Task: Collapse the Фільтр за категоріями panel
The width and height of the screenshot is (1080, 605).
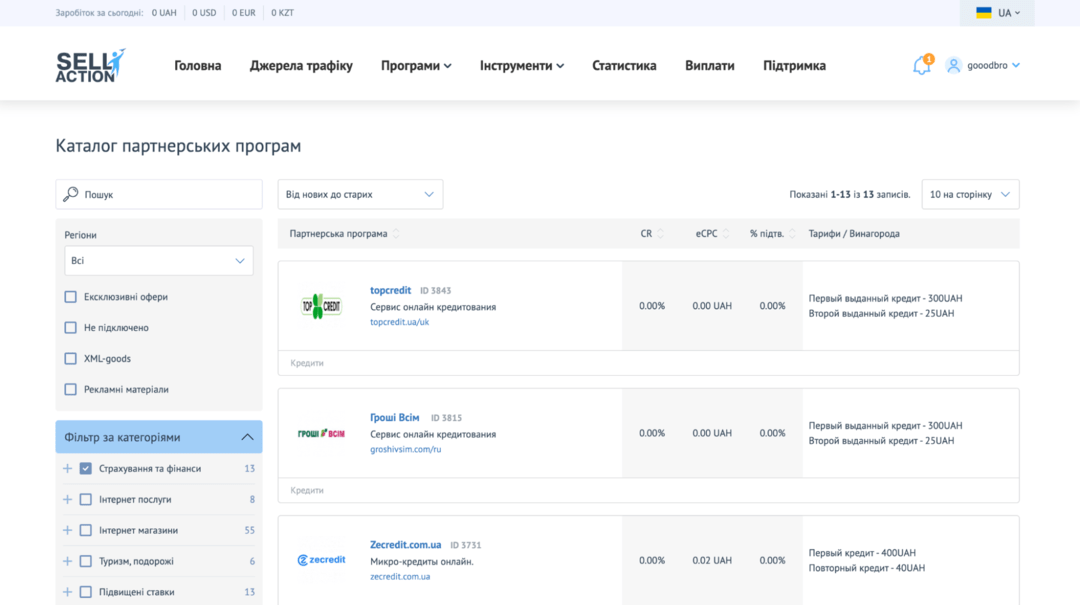Action: tap(247, 436)
